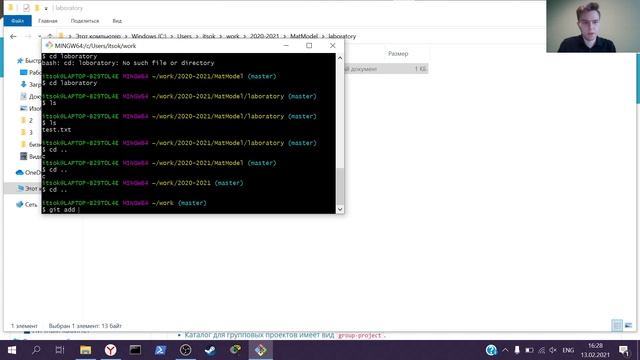Click the blue help icon in system tray
The image size is (640, 360).
click(x=491, y=350)
